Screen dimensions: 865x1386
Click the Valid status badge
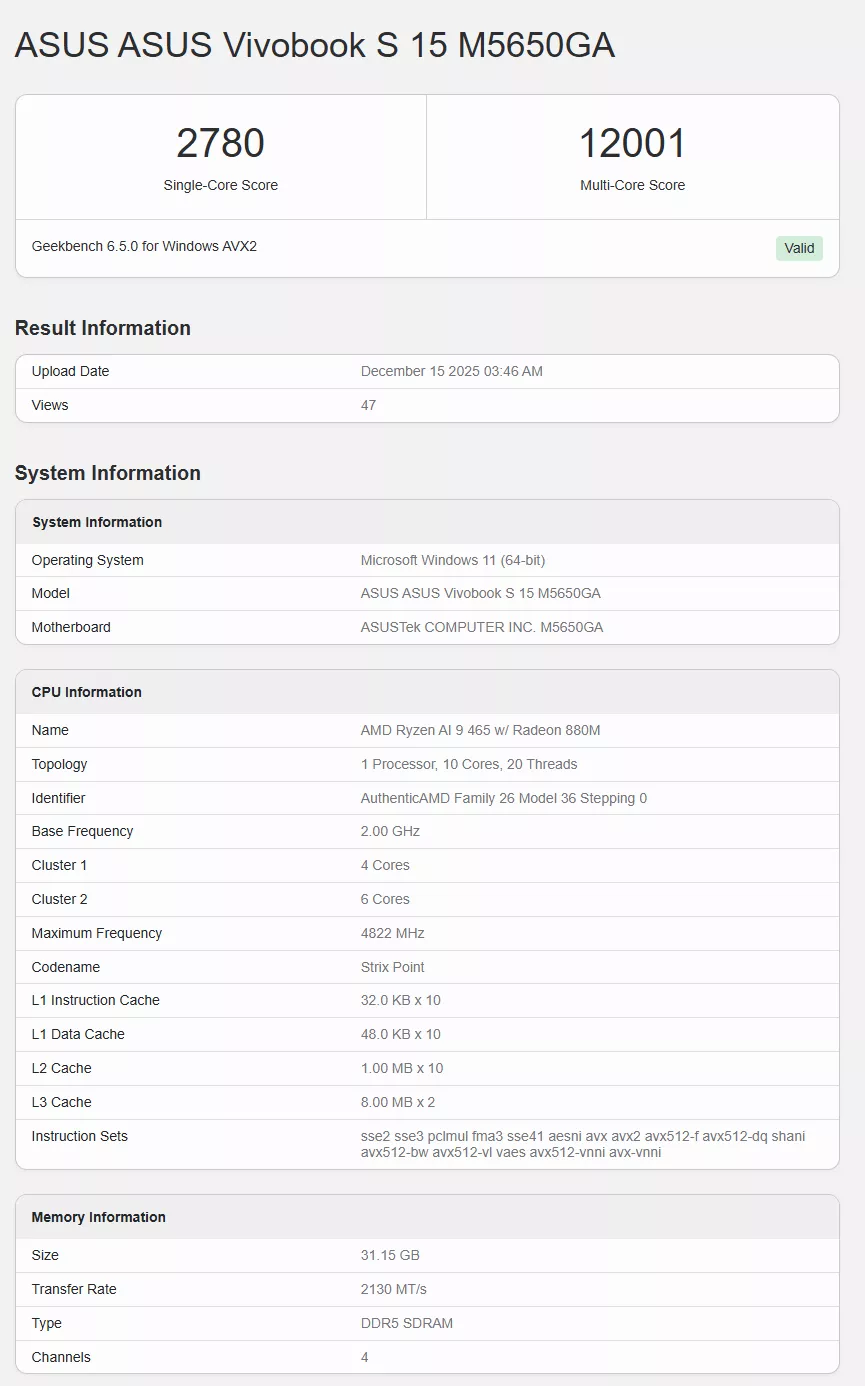pyautogui.click(x=799, y=248)
